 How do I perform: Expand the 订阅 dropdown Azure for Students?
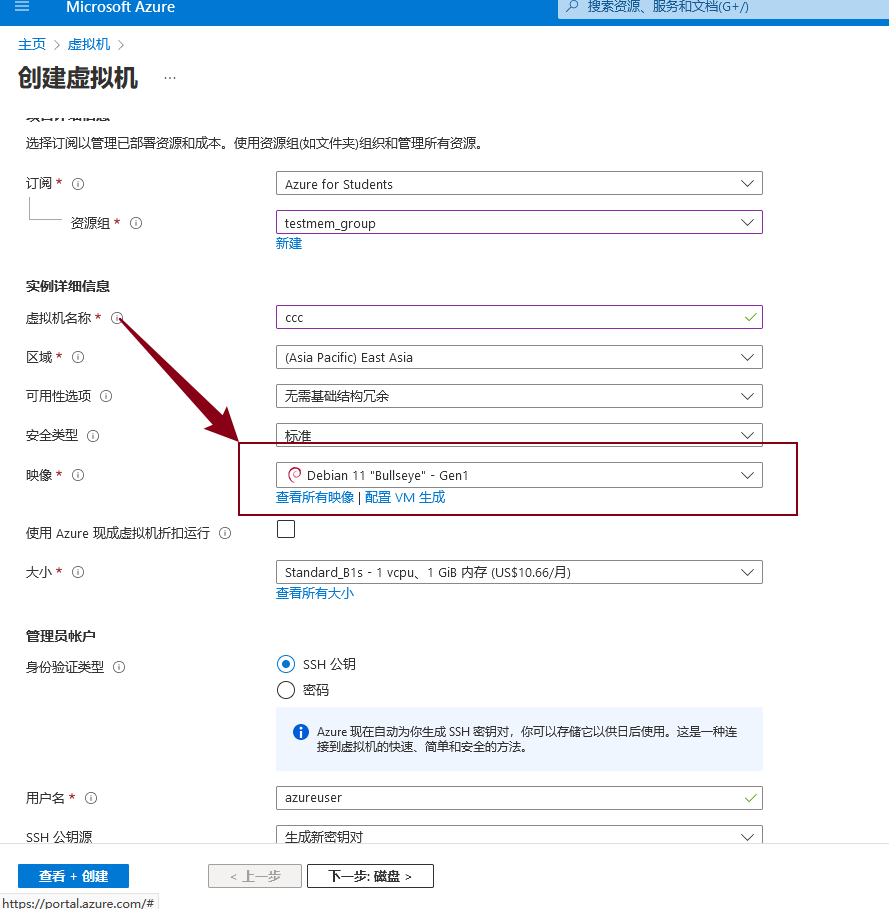pos(518,184)
